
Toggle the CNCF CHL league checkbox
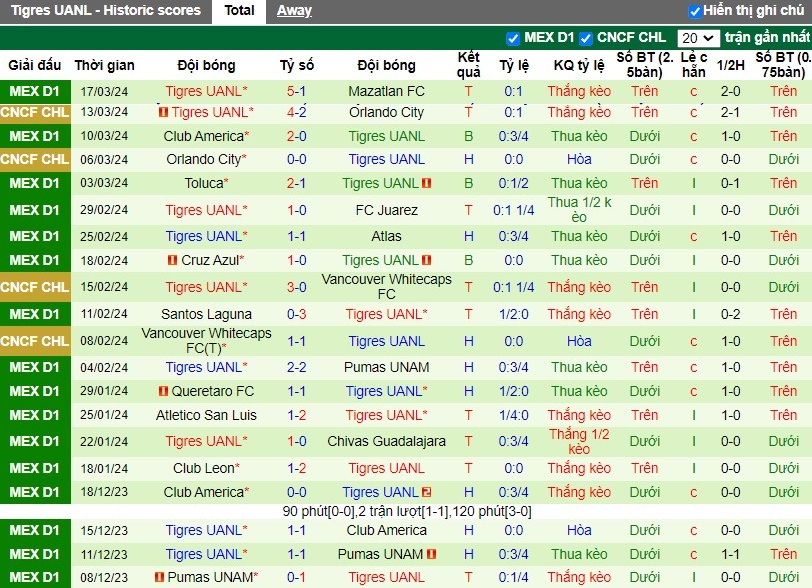coord(586,38)
